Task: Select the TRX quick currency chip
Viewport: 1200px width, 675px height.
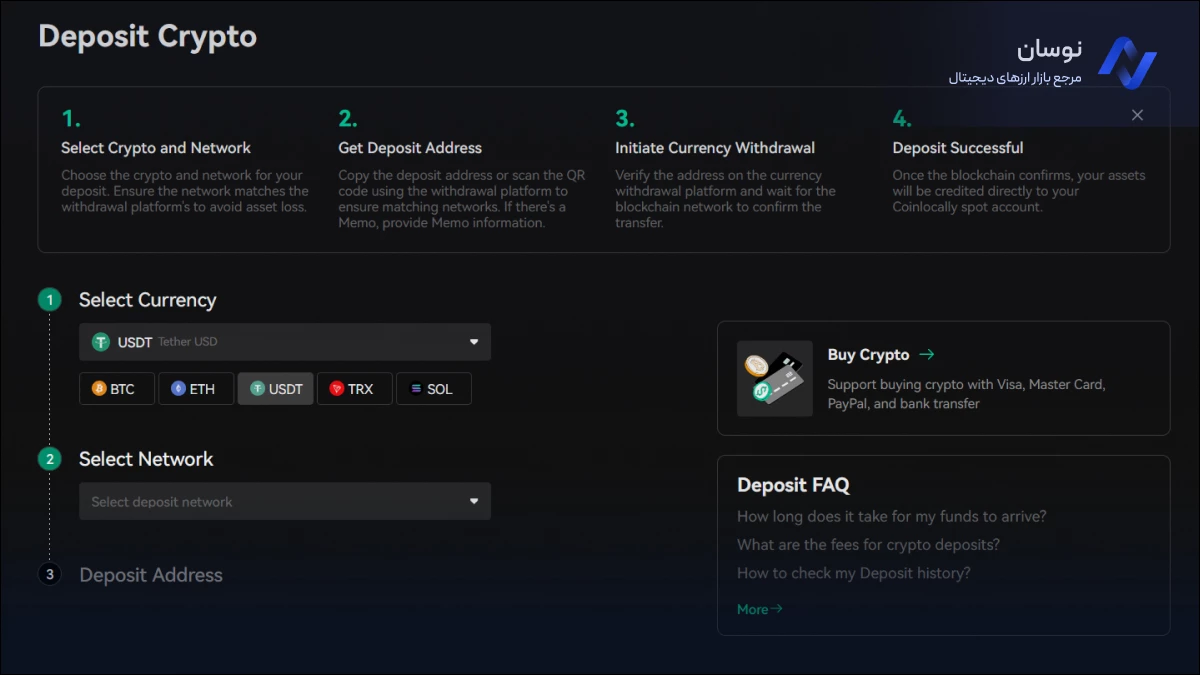Action: (355, 389)
